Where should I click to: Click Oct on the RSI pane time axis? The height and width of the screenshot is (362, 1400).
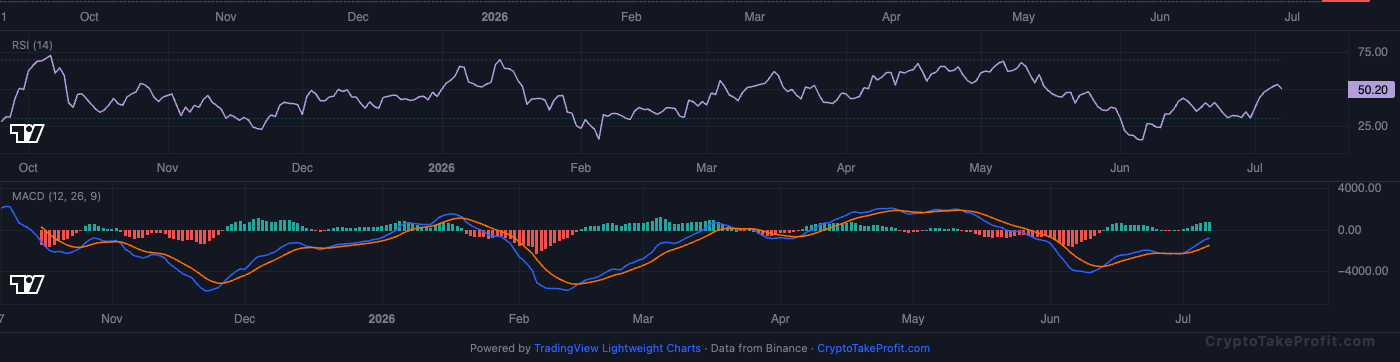pyautogui.click(x=28, y=168)
